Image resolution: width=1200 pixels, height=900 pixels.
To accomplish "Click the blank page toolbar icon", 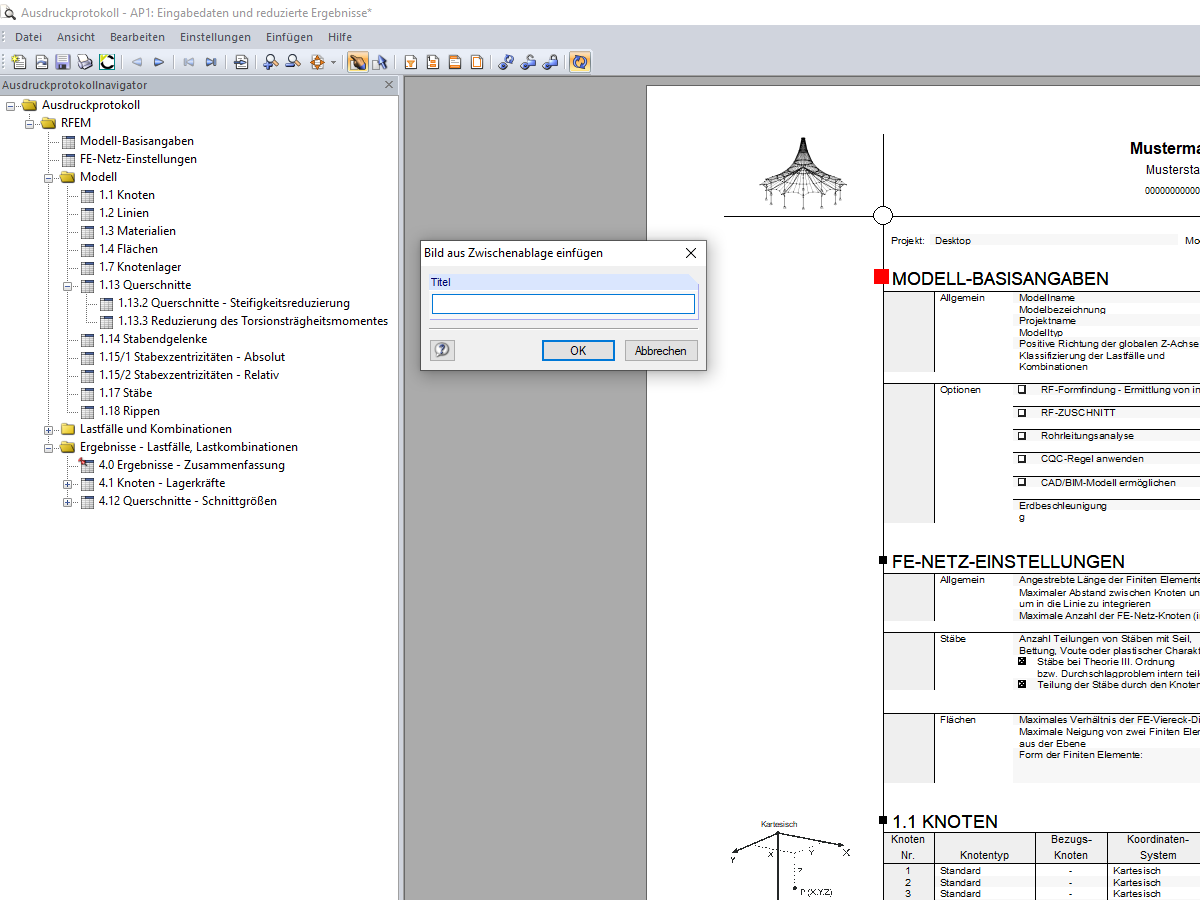I will pos(477,62).
